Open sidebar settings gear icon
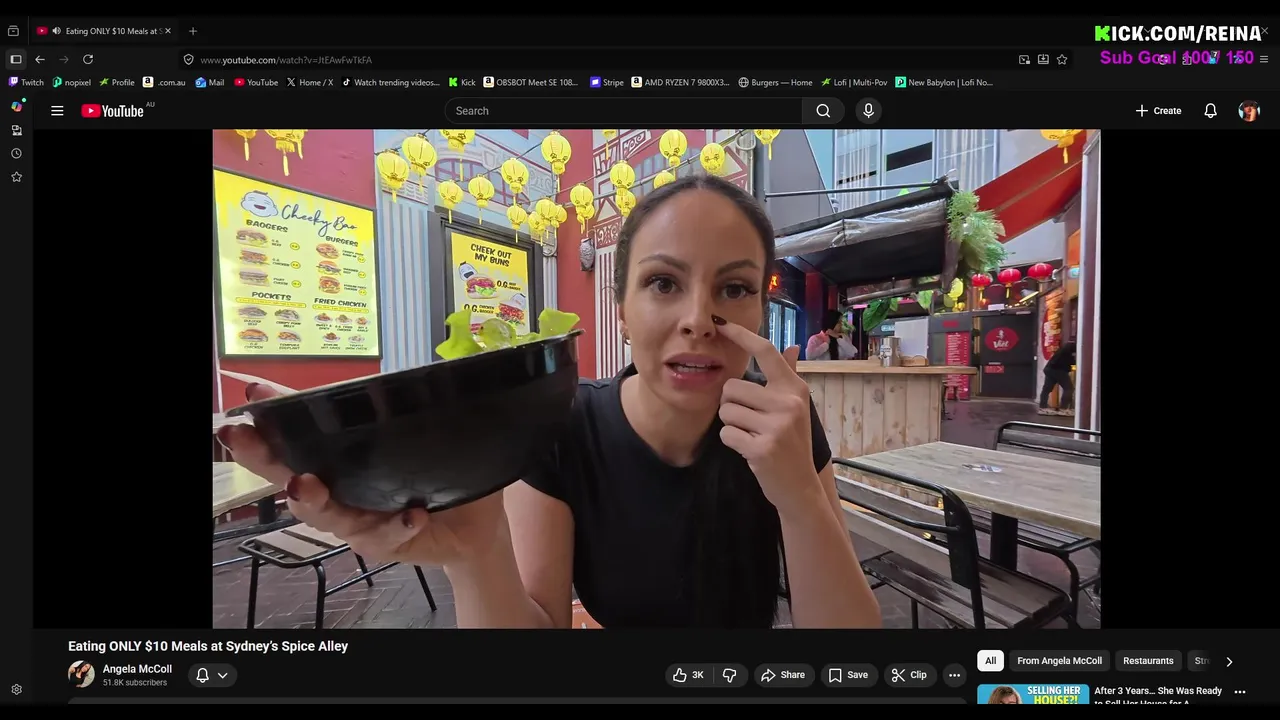The image size is (1280, 720). pos(17,690)
